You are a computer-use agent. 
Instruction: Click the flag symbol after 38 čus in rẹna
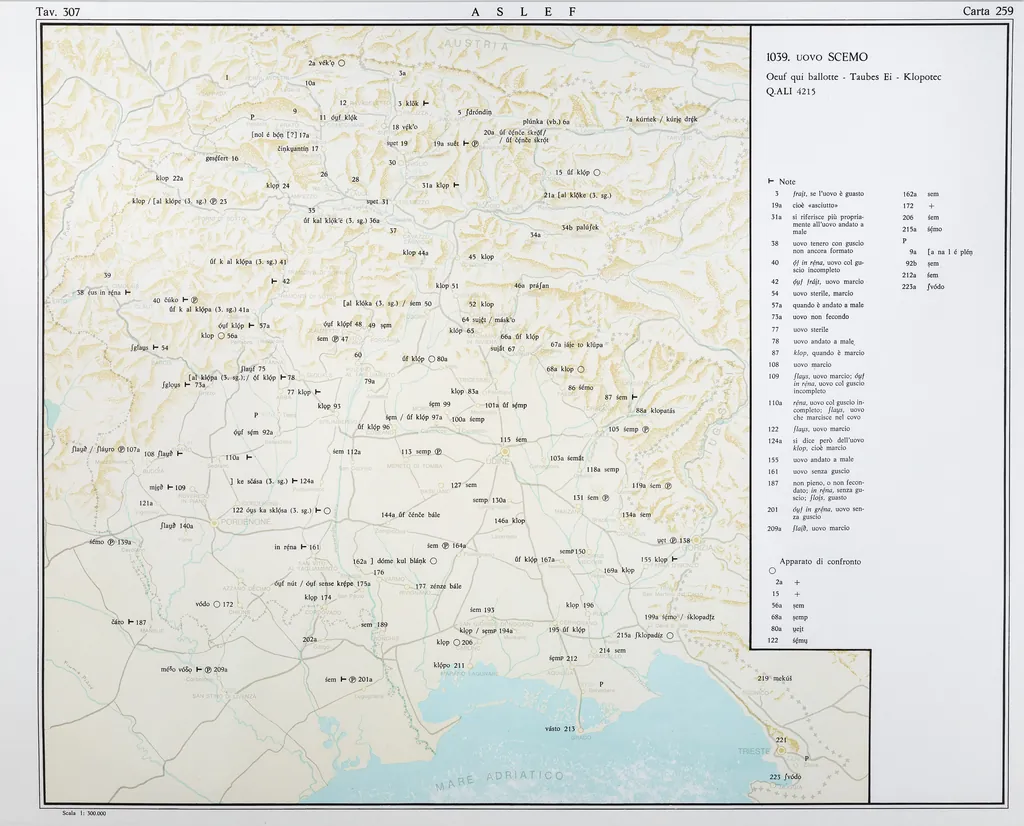(127, 293)
